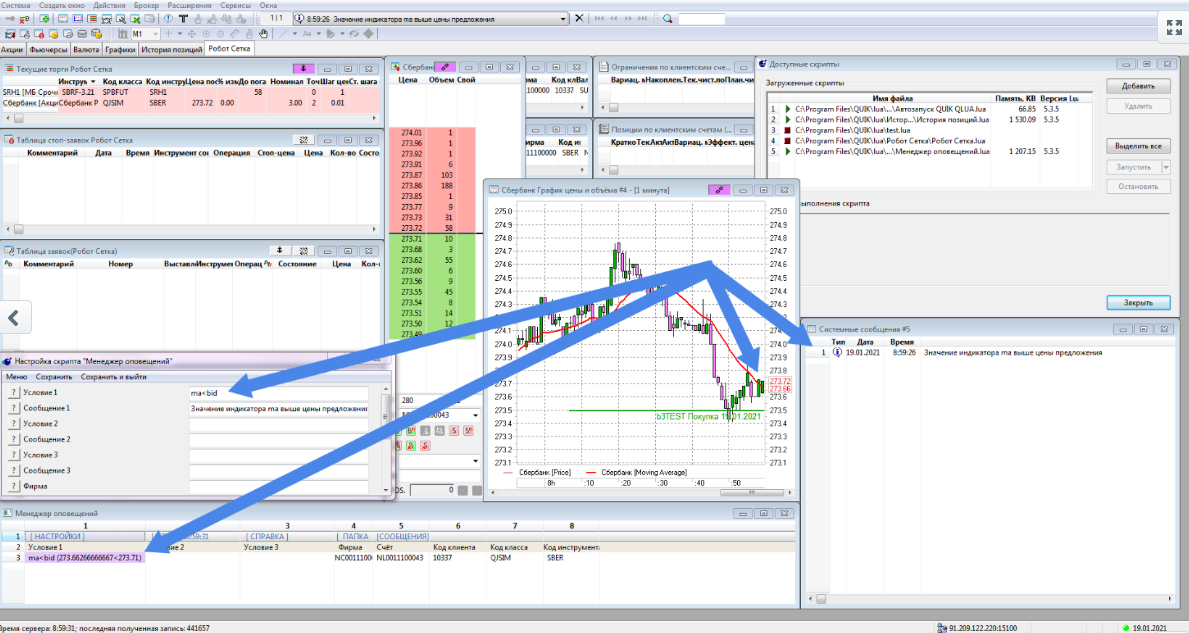Click the down-arrow icon in Текущие торги titlebar
The height and width of the screenshot is (633, 1189).
[303, 68]
